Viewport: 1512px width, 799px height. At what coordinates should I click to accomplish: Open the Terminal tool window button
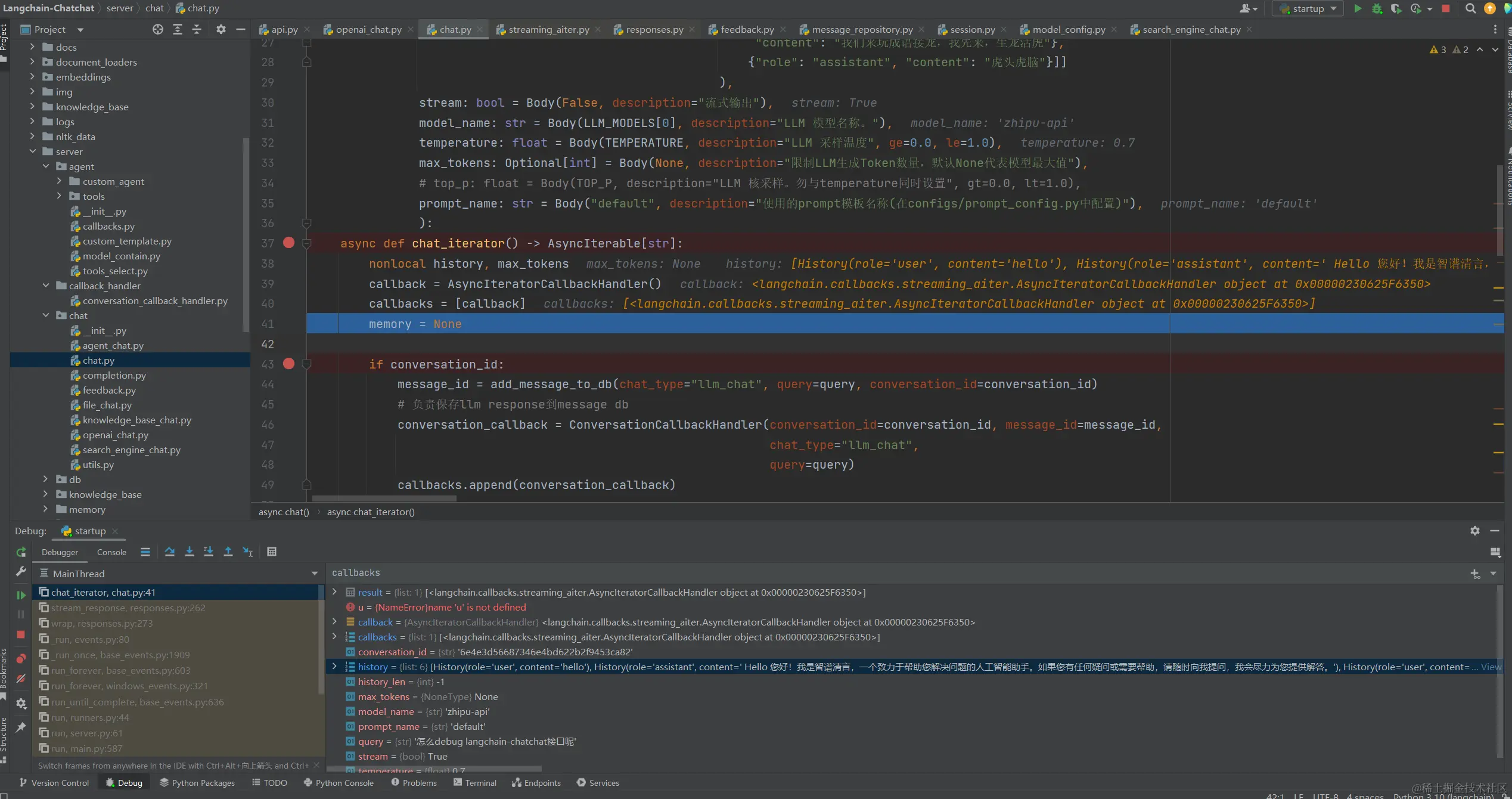(475, 783)
